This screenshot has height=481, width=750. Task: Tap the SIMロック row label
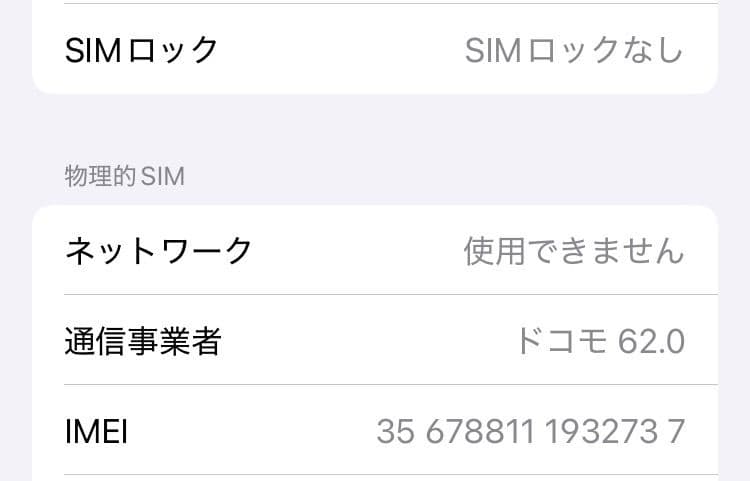pyautogui.click(x=141, y=49)
